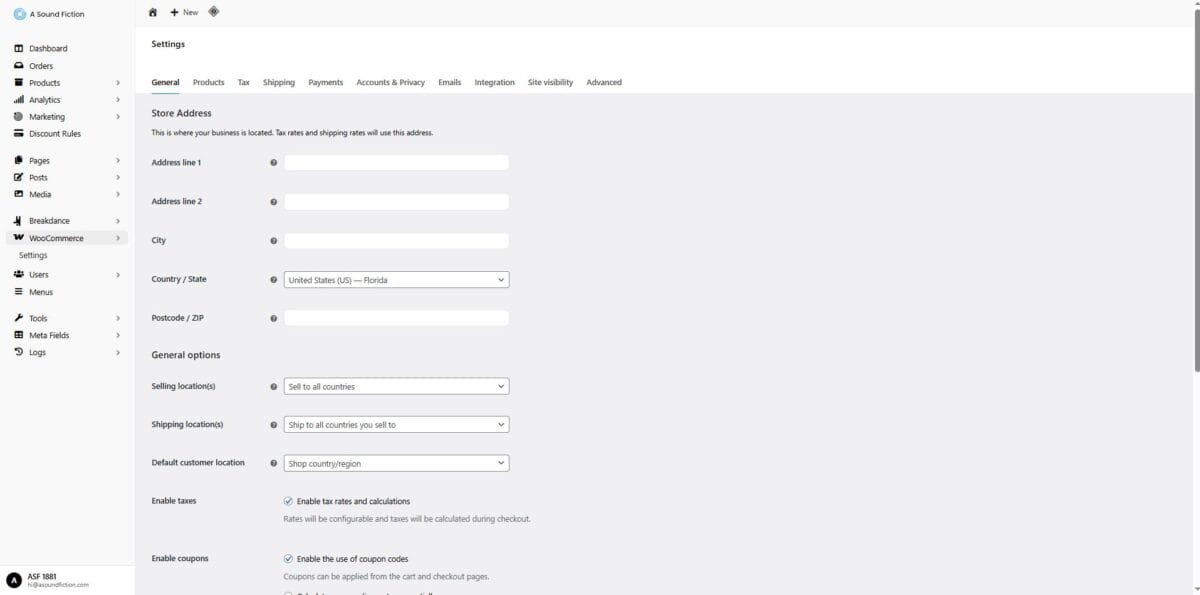Open the Media library icon
The height and width of the screenshot is (595, 1200).
pyautogui.click(x=18, y=194)
